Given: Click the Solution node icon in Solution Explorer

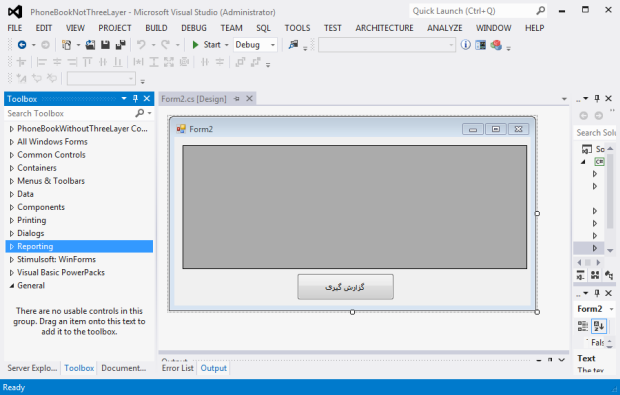Looking at the screenshot, I should [x=587, y=149].
